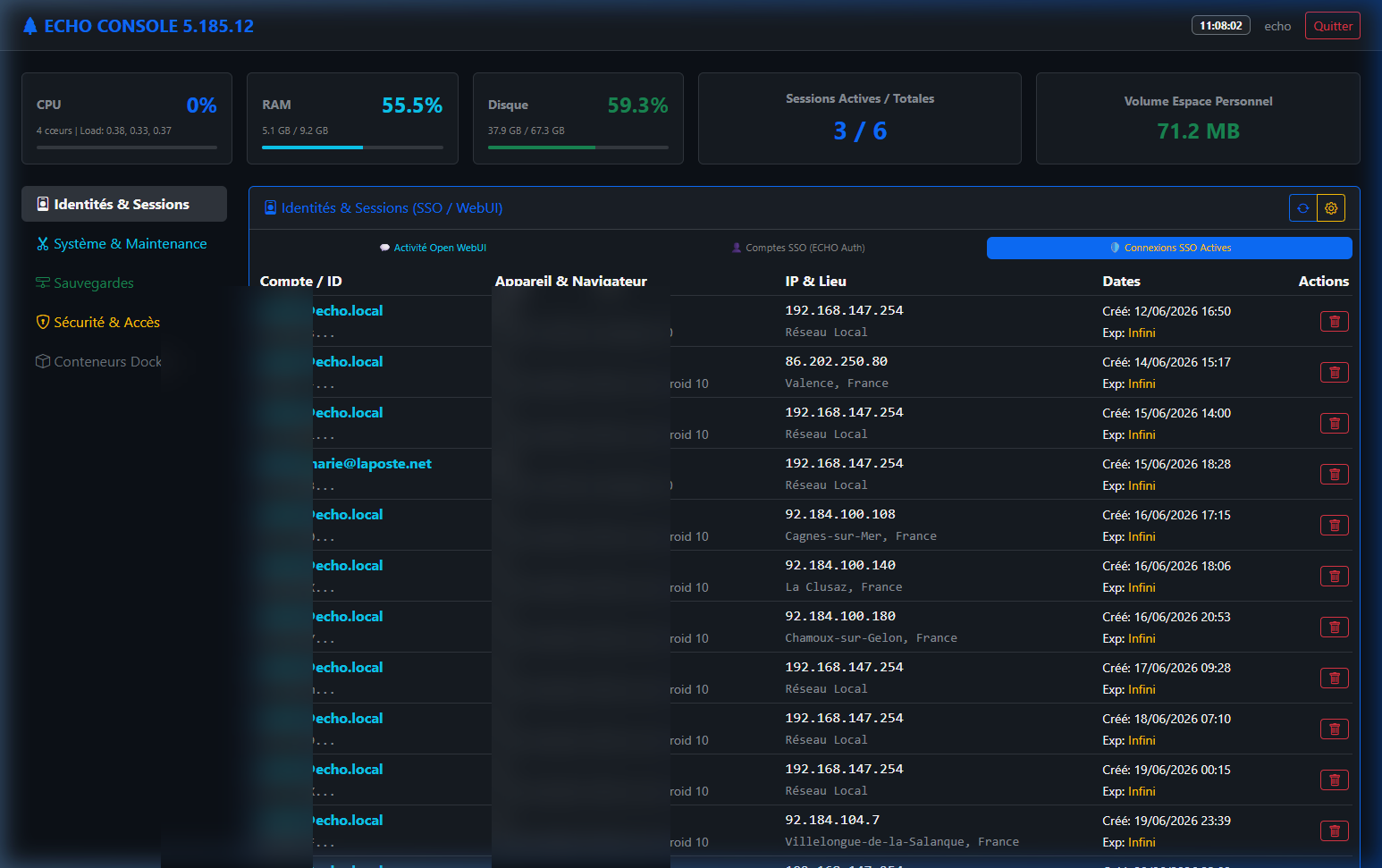Click the IP & Lieu column header
1382x868 pixels.
(815, 281)
